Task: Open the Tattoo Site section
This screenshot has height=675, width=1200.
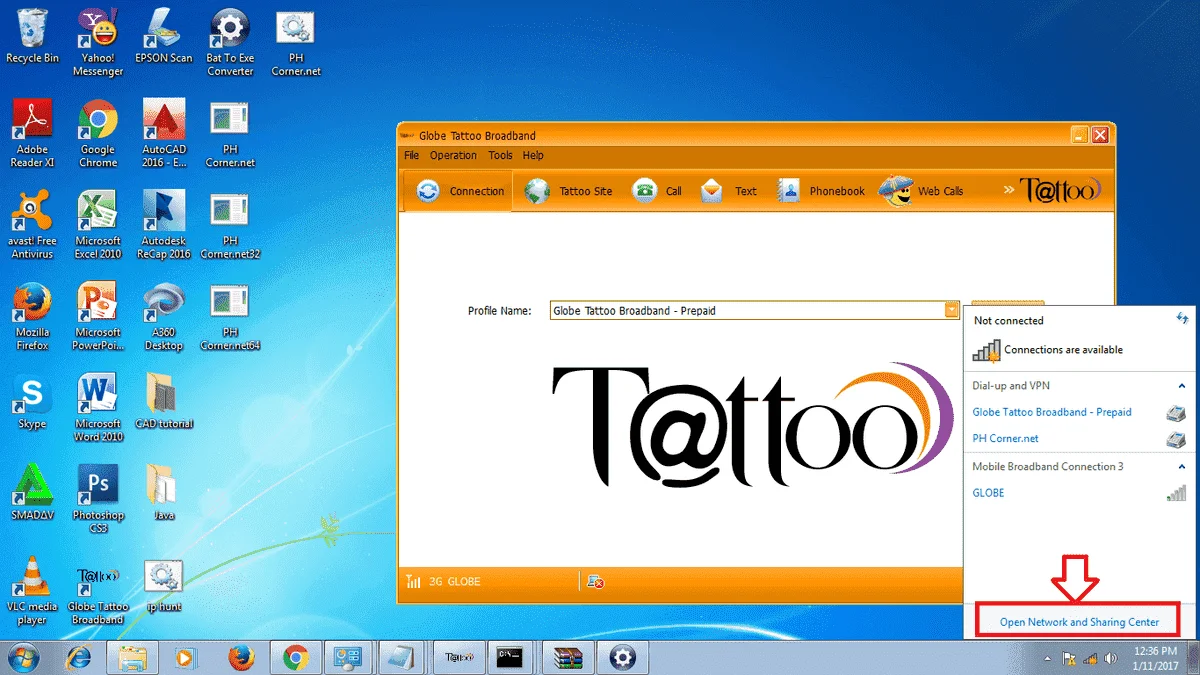Action: [569, 191]
